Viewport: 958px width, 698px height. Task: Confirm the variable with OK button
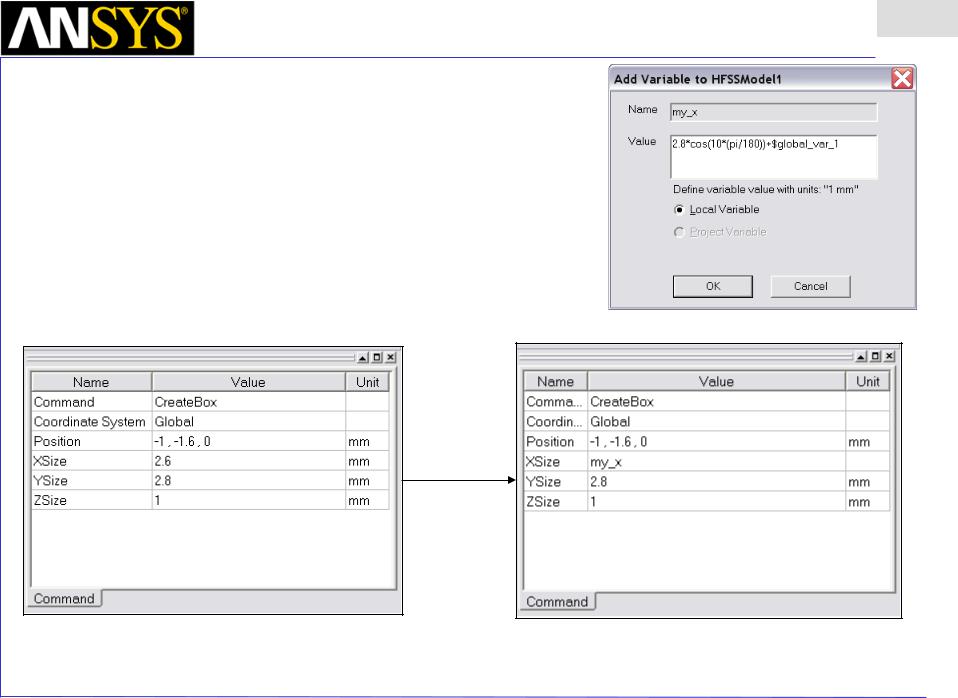pyautogui.click(x=712, y=286)
